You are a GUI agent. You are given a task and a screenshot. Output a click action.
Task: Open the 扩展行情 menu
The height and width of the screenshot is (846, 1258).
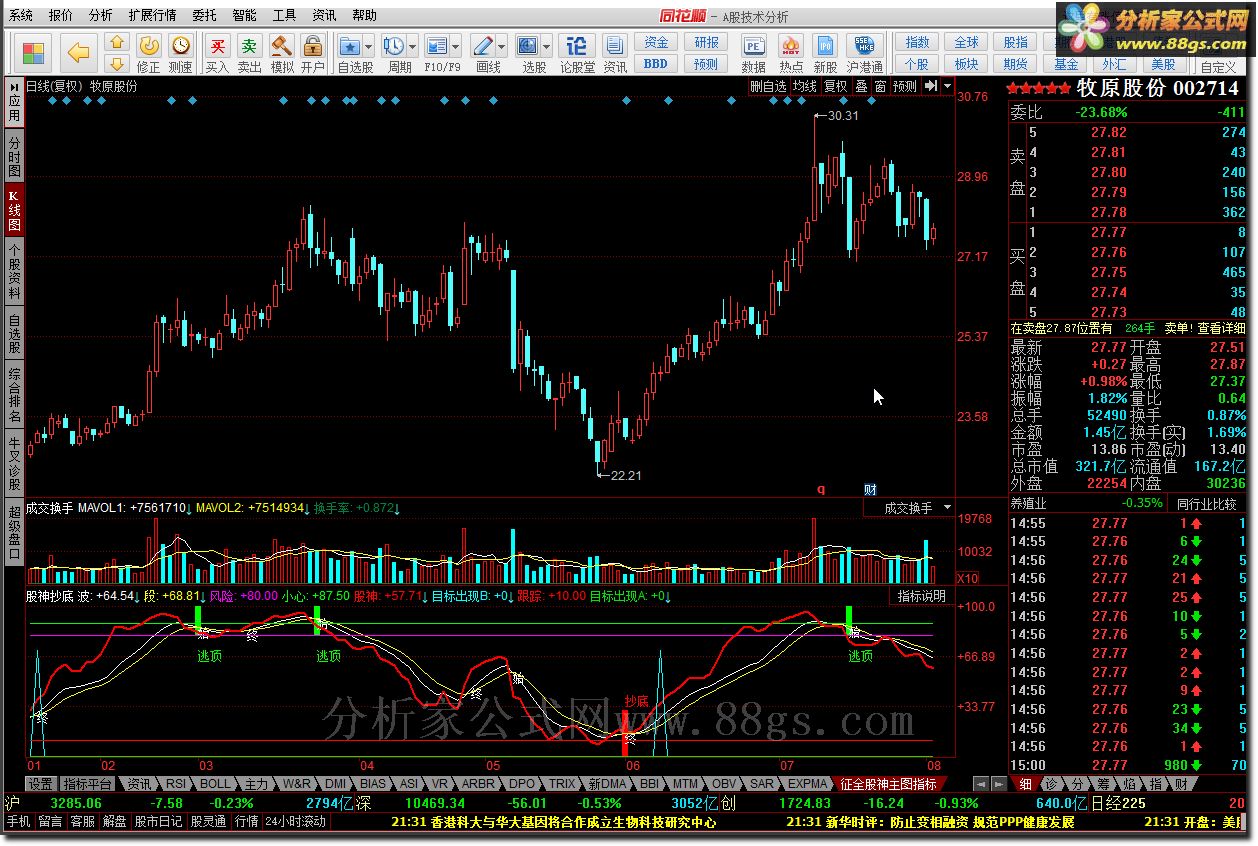coord(152,15)
